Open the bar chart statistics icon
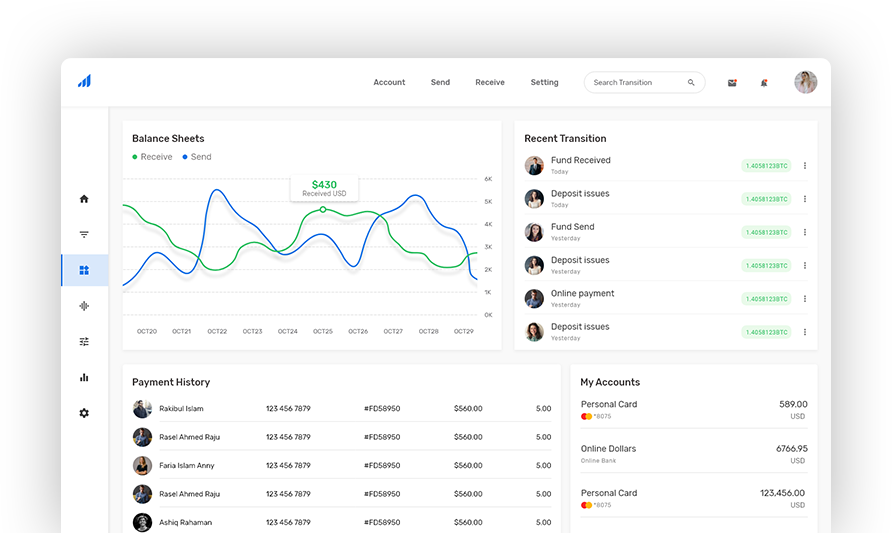 tap(84, 377)
